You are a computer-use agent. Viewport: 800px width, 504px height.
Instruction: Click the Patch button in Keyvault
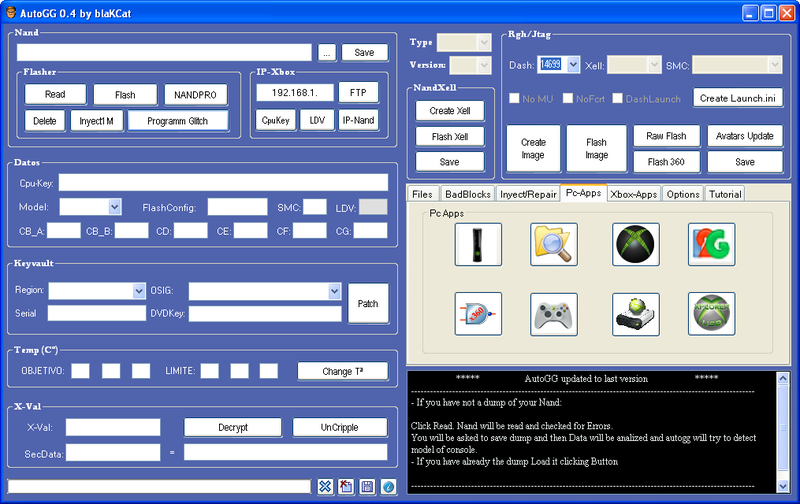click(x=368, y=304)
